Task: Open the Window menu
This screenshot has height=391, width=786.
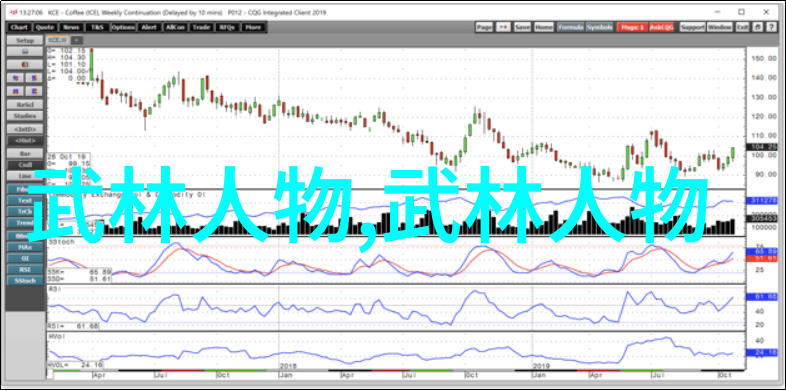Action: click(720, 27)
